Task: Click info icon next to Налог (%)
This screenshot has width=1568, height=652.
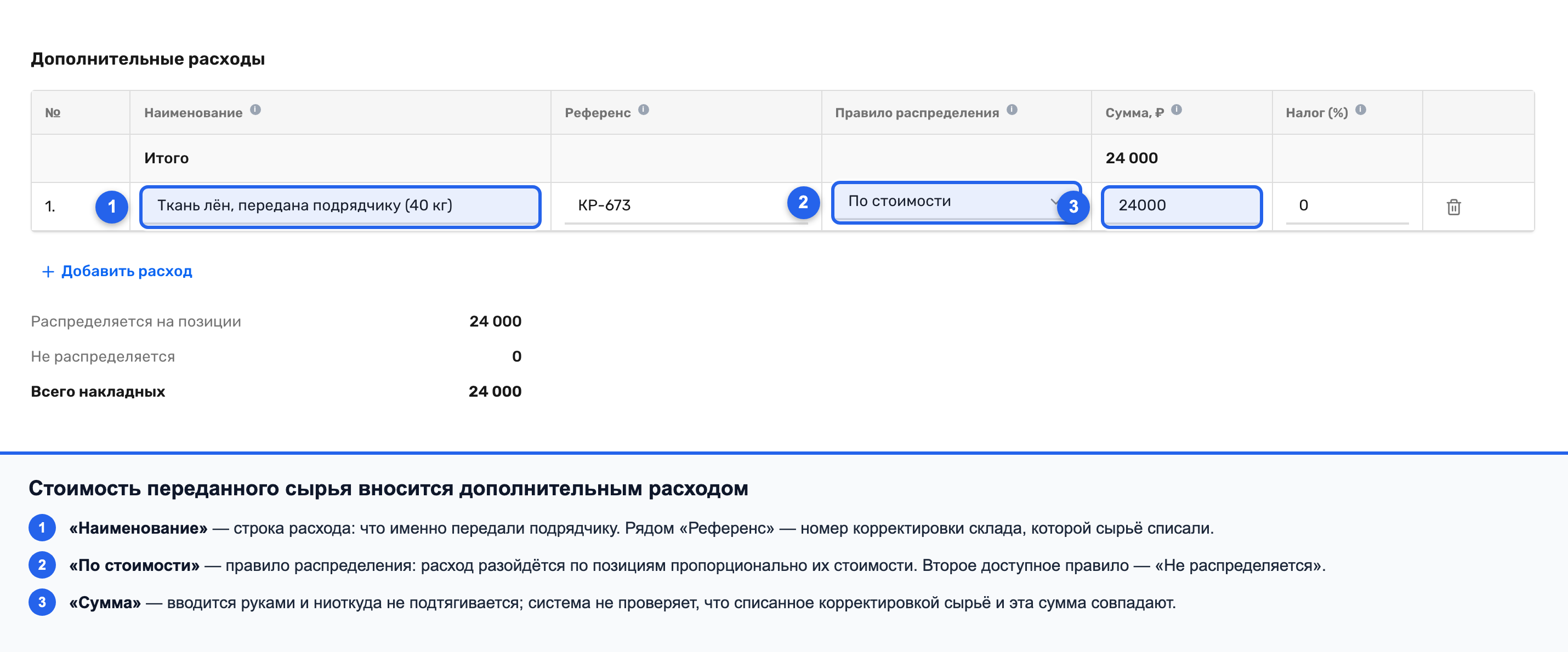Action: point(1361,110)
